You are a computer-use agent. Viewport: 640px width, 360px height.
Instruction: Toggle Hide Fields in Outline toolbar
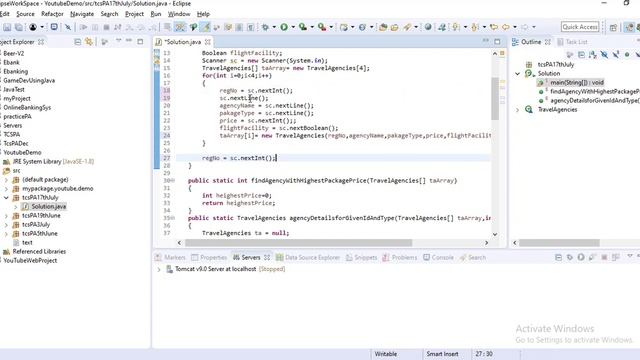click(x=604, y=54)
